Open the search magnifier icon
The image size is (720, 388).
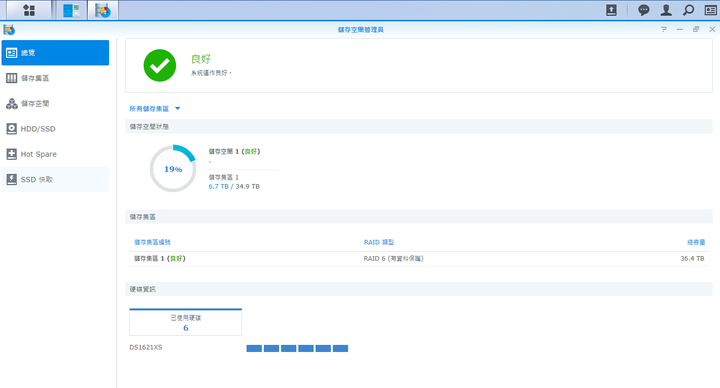688,10
